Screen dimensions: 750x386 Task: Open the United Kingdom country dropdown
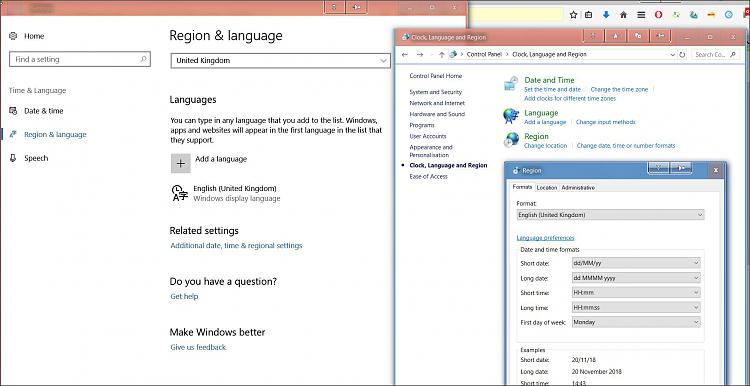pyautogui.click(x=281, y=61)
